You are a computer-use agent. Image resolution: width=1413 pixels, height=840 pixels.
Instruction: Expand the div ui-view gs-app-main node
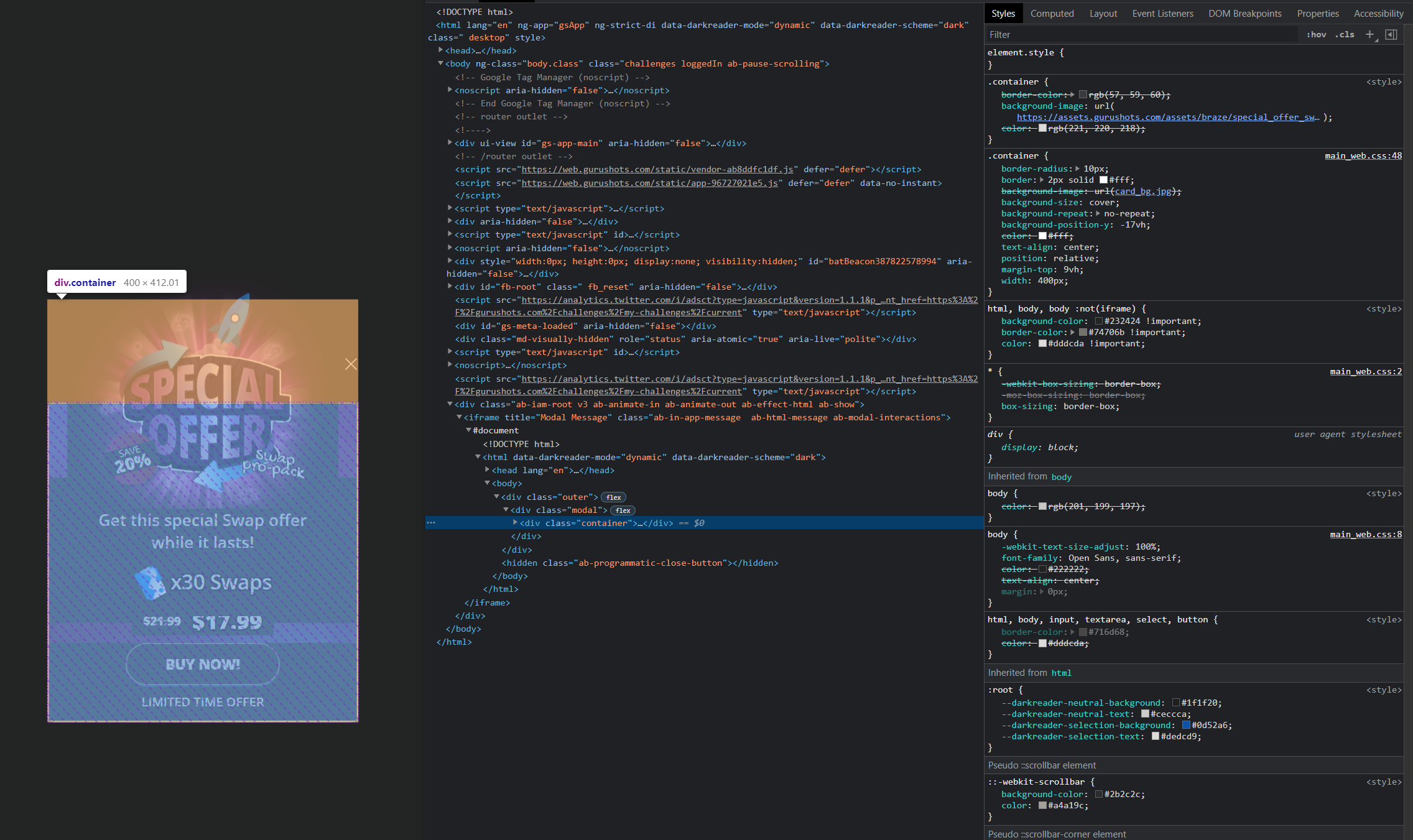[x=450, y=142]
